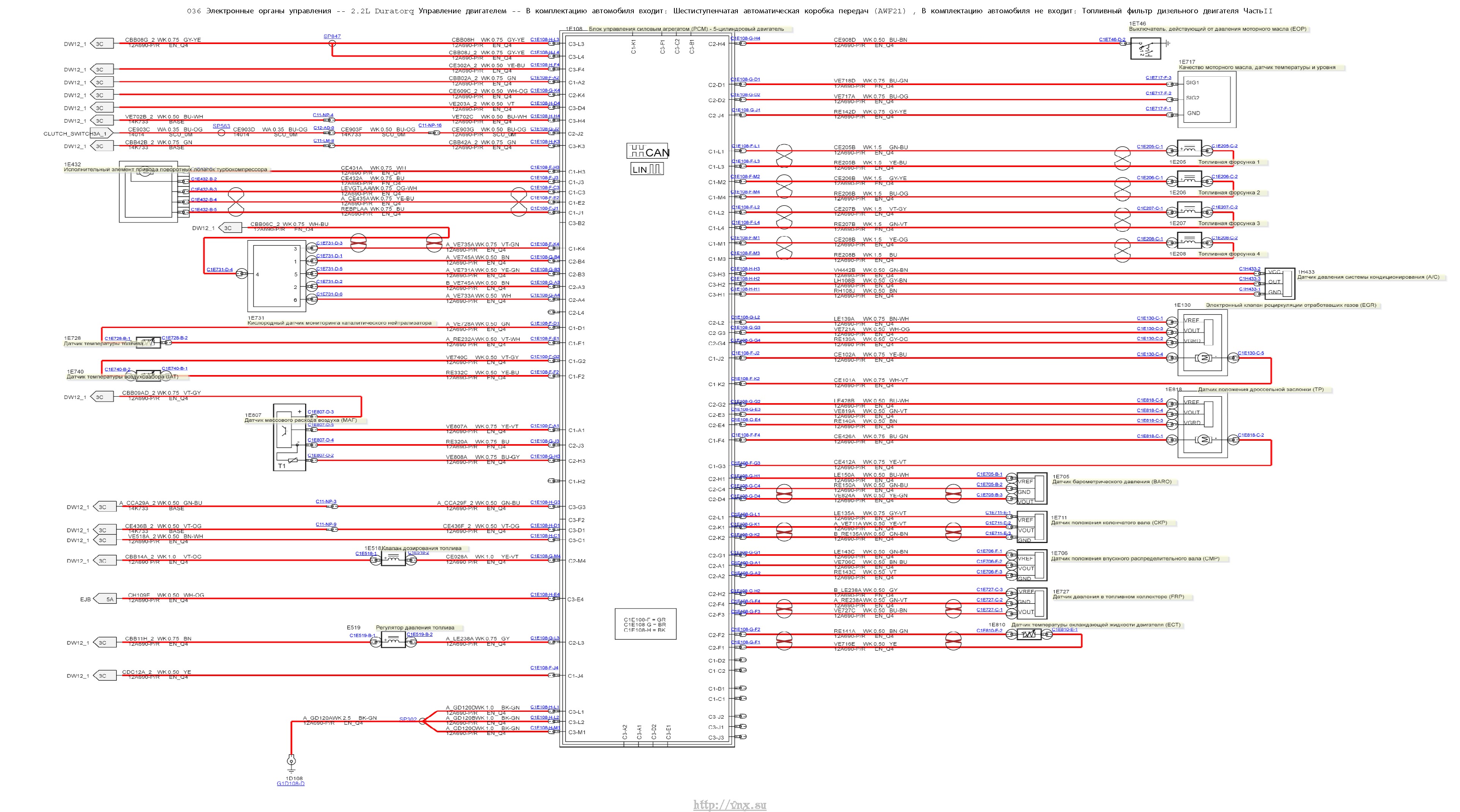
Task: Select the fuel pressure regulator coil symbol E519
Action: click(393, 640)
